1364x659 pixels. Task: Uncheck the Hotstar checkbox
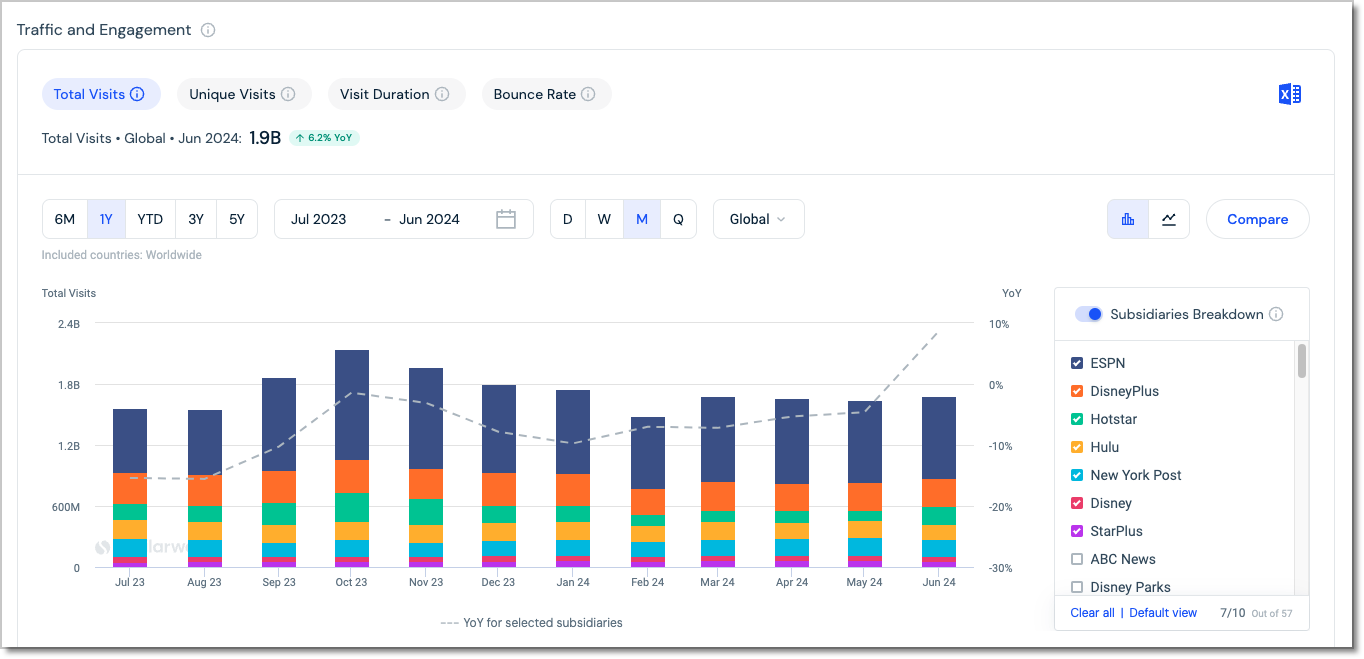tap(1077, 419)
